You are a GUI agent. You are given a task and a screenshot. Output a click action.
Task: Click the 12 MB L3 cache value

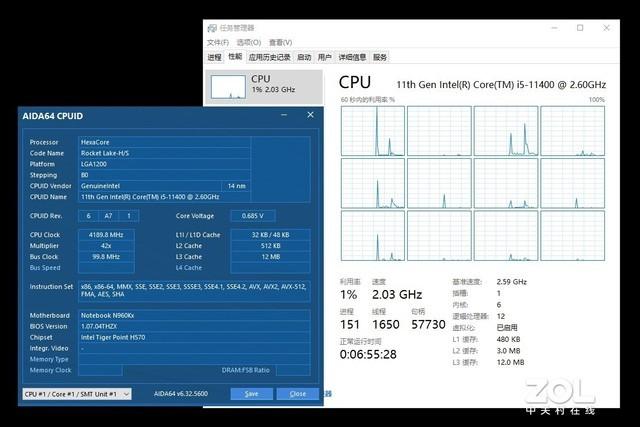[x=270, y=257]
